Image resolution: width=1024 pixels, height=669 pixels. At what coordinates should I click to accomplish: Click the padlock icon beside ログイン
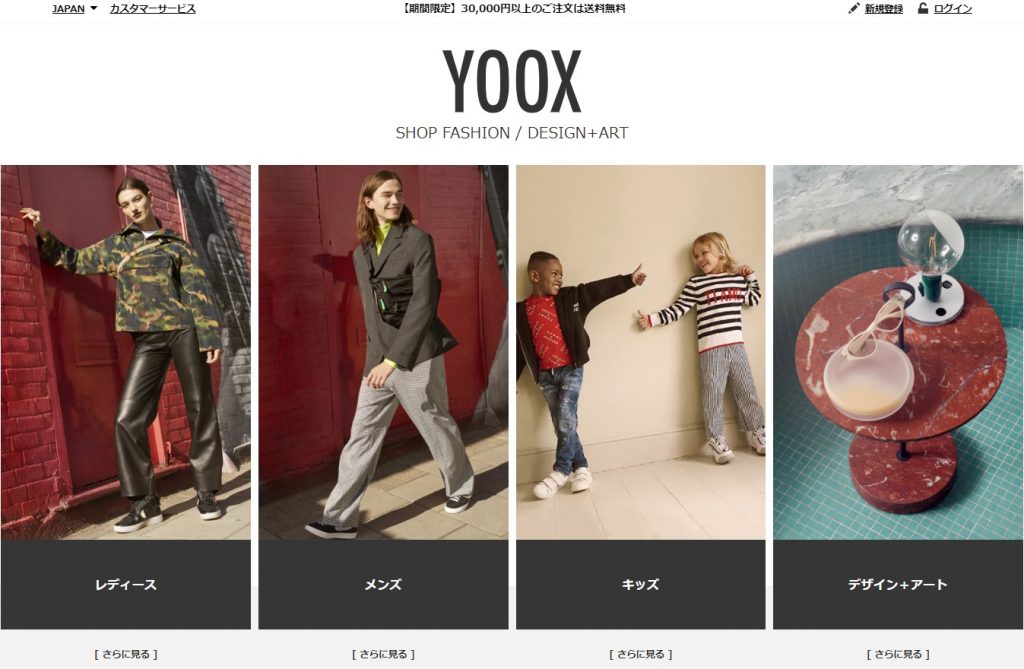(923, 8)
